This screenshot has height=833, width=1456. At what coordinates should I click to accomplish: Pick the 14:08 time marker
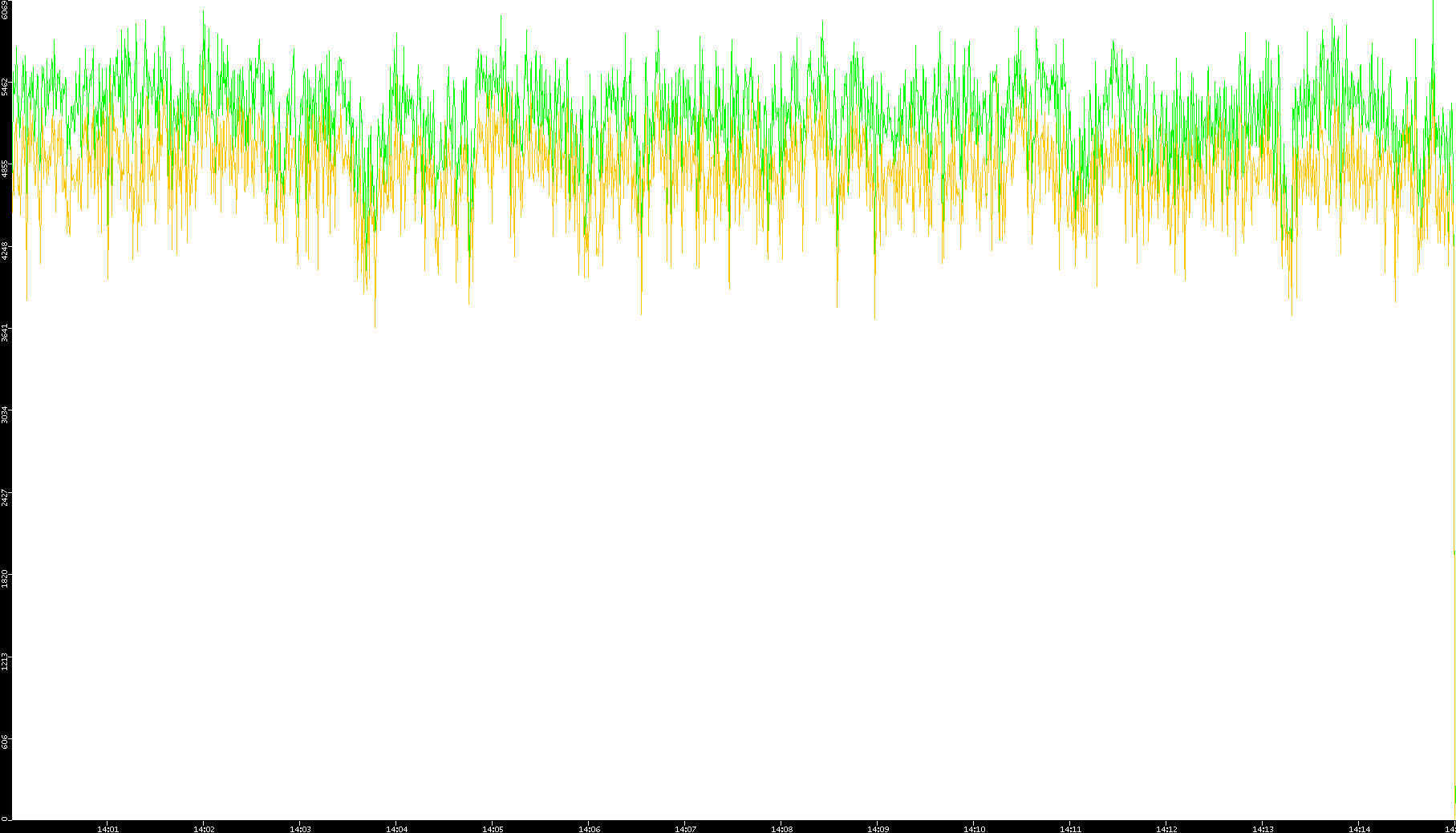tap(781, 828)
